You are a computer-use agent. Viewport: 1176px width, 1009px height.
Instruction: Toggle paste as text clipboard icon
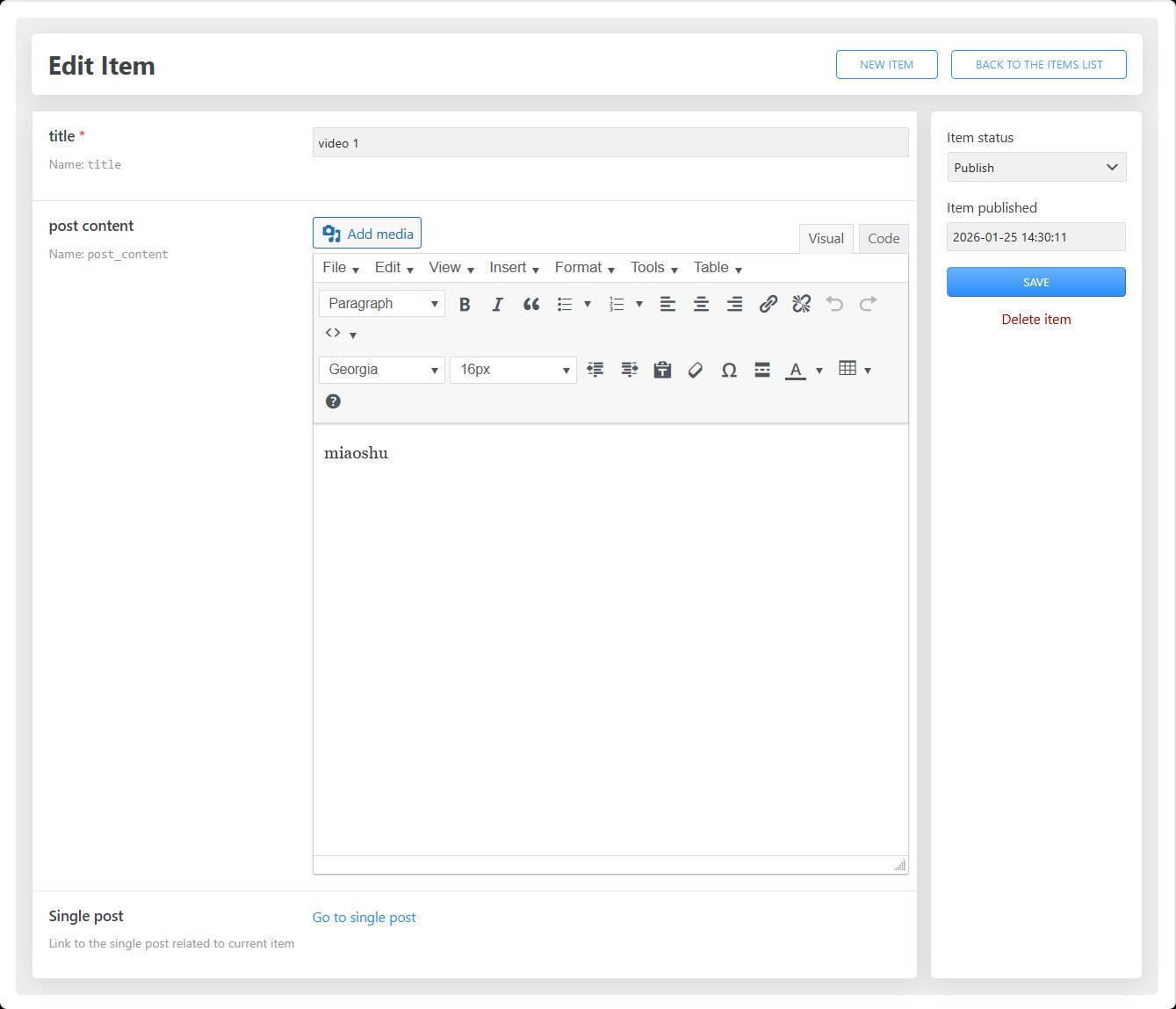click(x=662, y=370)
